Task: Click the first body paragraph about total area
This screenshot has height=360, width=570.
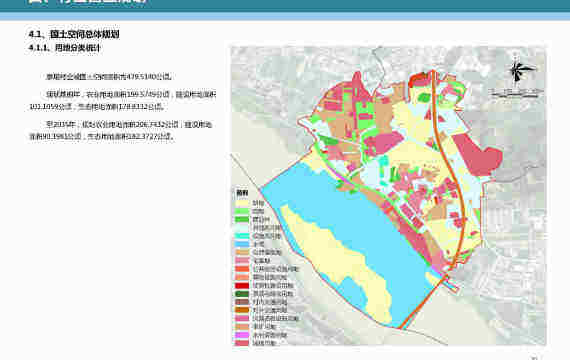Action: pyautogui.click(x=109, y=77)
